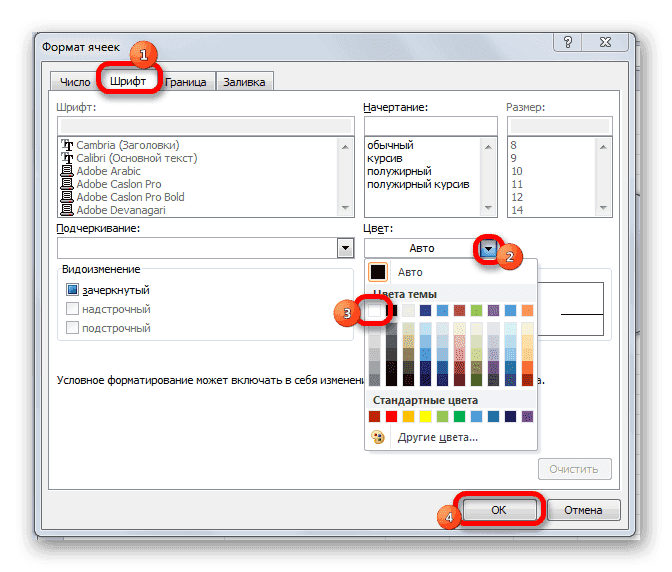
Task: Open the Граница tab
Action: [x=186, y=82]
